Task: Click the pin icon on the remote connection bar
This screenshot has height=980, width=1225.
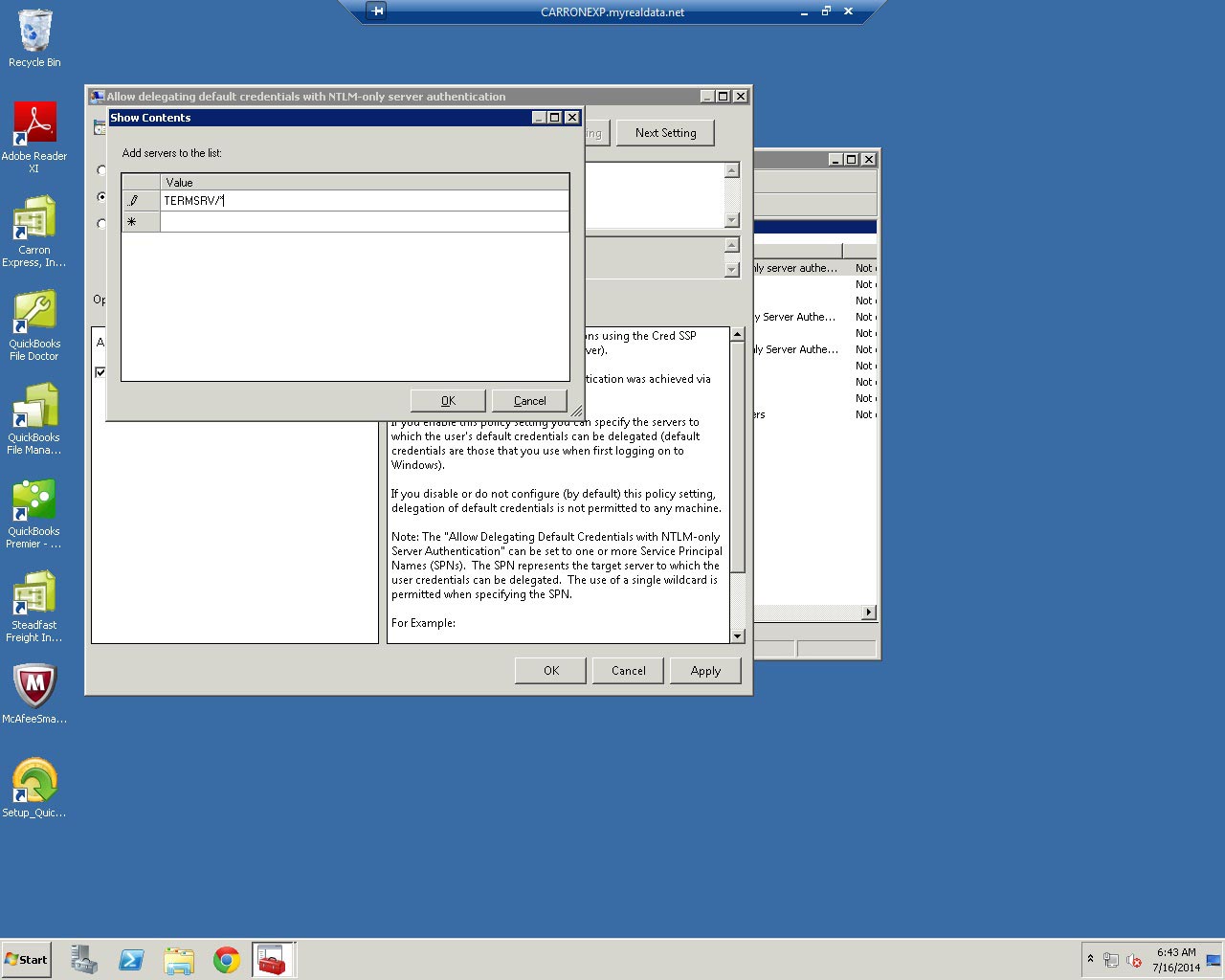Action: pos(378,11)
